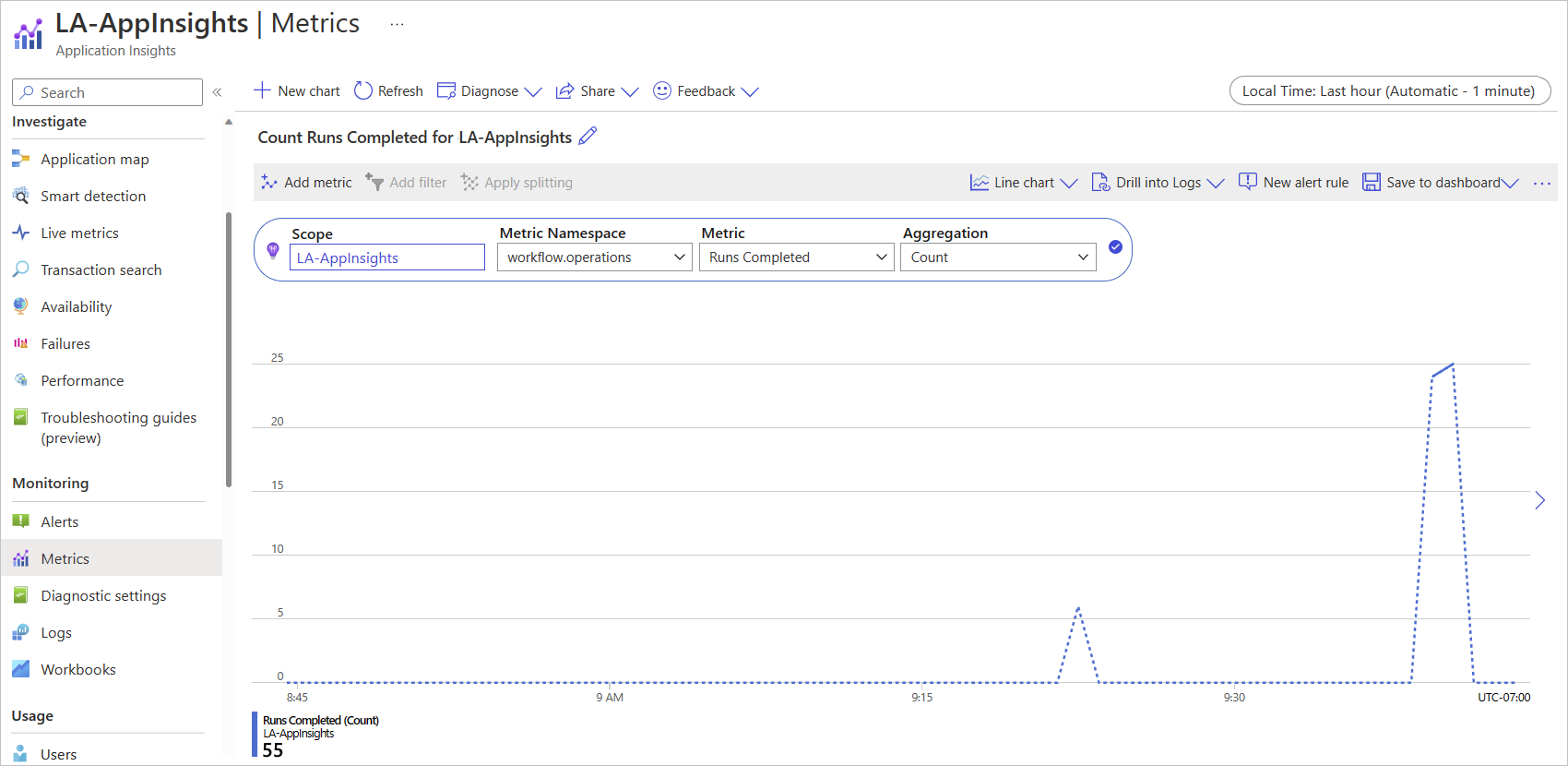The width and height of the screenshot is (1568, 766).
Task: Collapse the sidebar with the double-chevron icon
Action: pos(217,92)
